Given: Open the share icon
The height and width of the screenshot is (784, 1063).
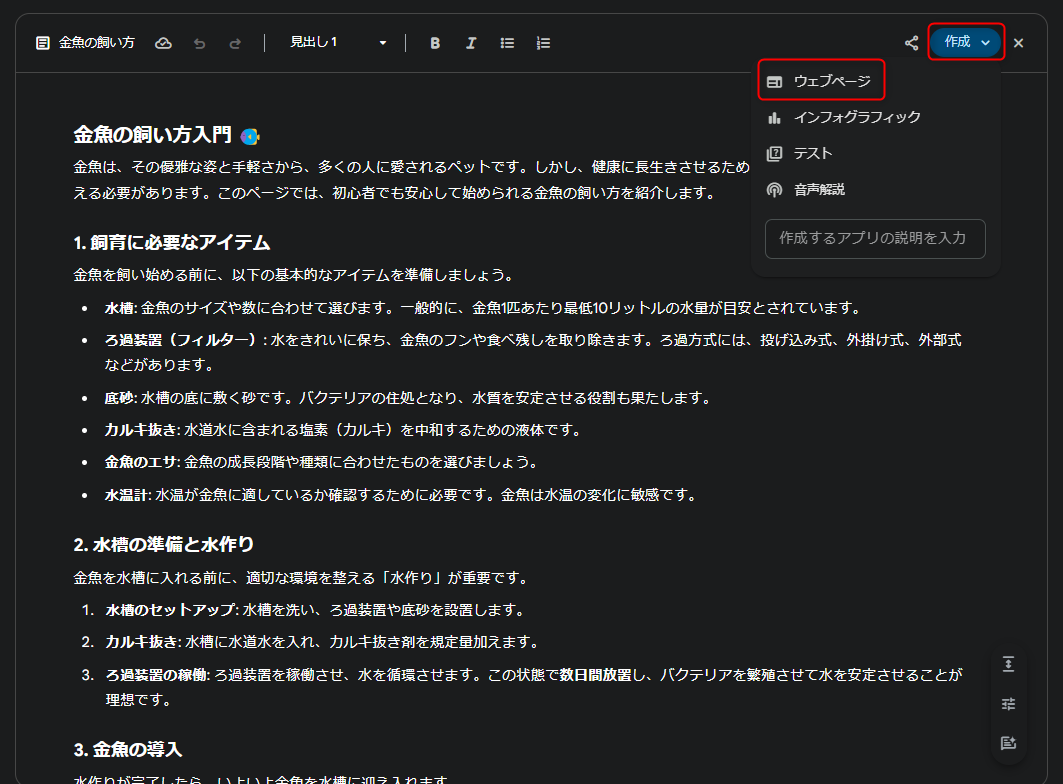Looking at the screenshot, I should [x=911, y=43].
